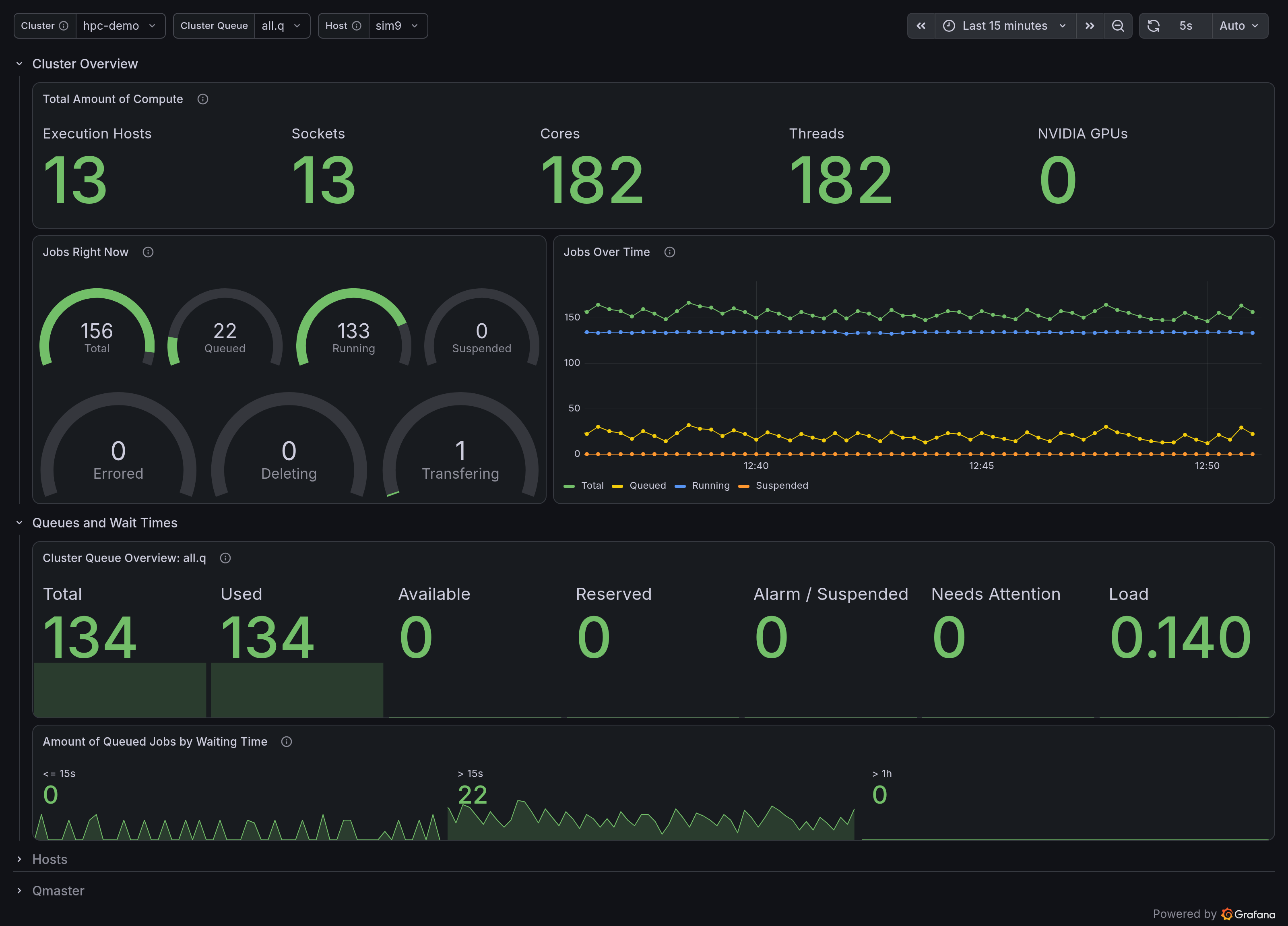This screenshot has height=926, width=1288.
Task: Open the Auto refresh interval dropdown
Action: 1239,25
